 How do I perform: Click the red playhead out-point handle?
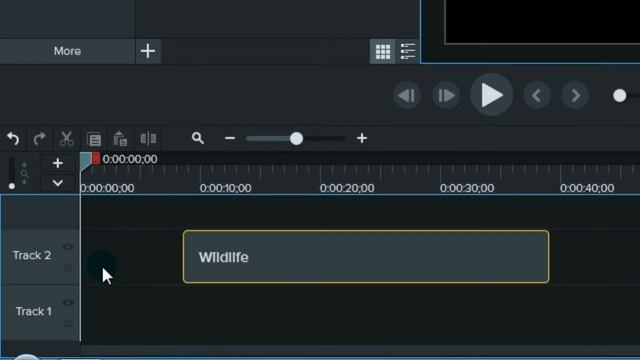coord(96,158)
